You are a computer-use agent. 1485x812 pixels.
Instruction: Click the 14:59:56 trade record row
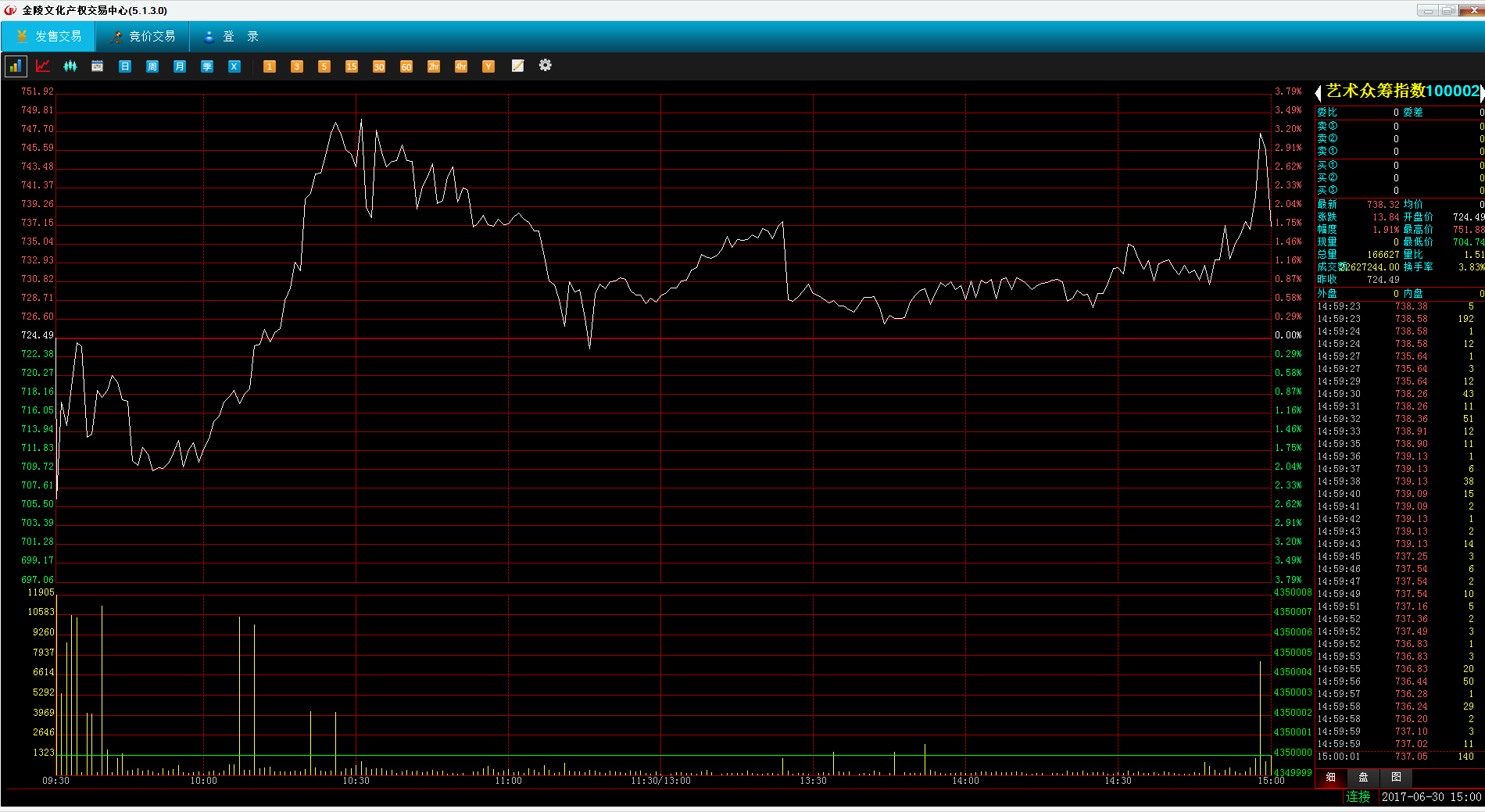pos(1400,681)
